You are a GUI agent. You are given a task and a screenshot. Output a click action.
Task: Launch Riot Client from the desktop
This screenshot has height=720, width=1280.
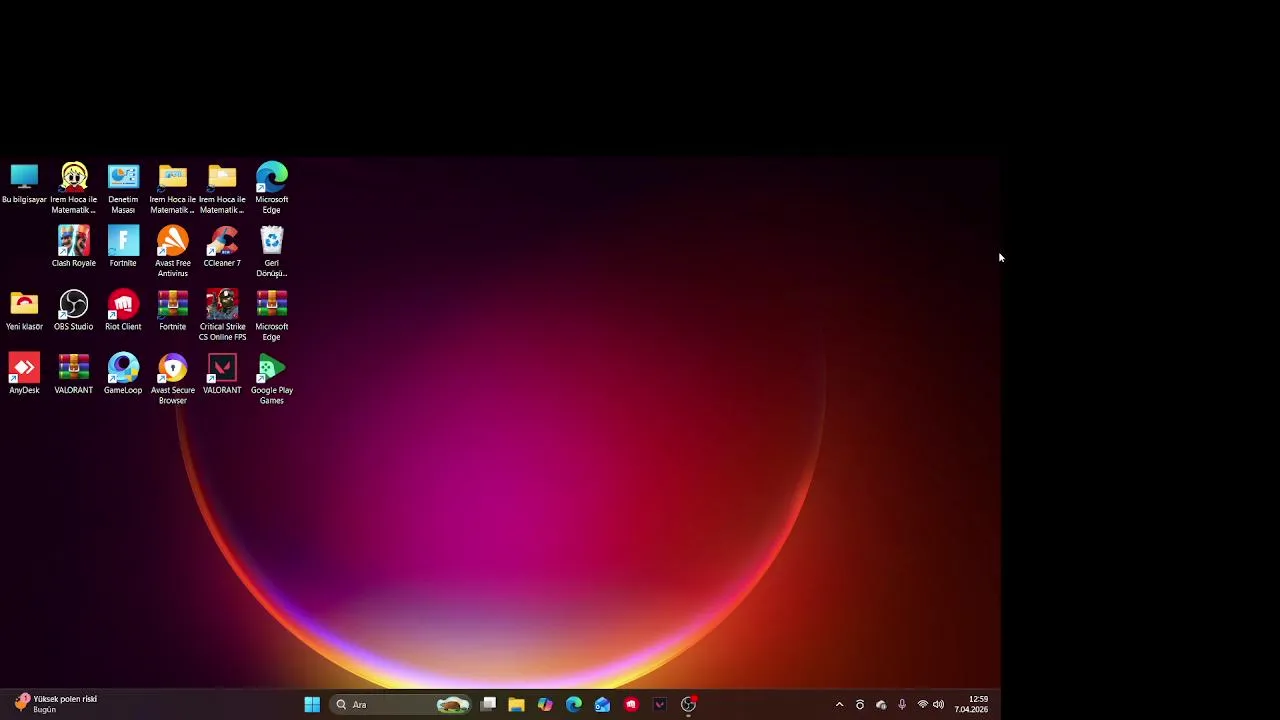(x=123, y=311)
